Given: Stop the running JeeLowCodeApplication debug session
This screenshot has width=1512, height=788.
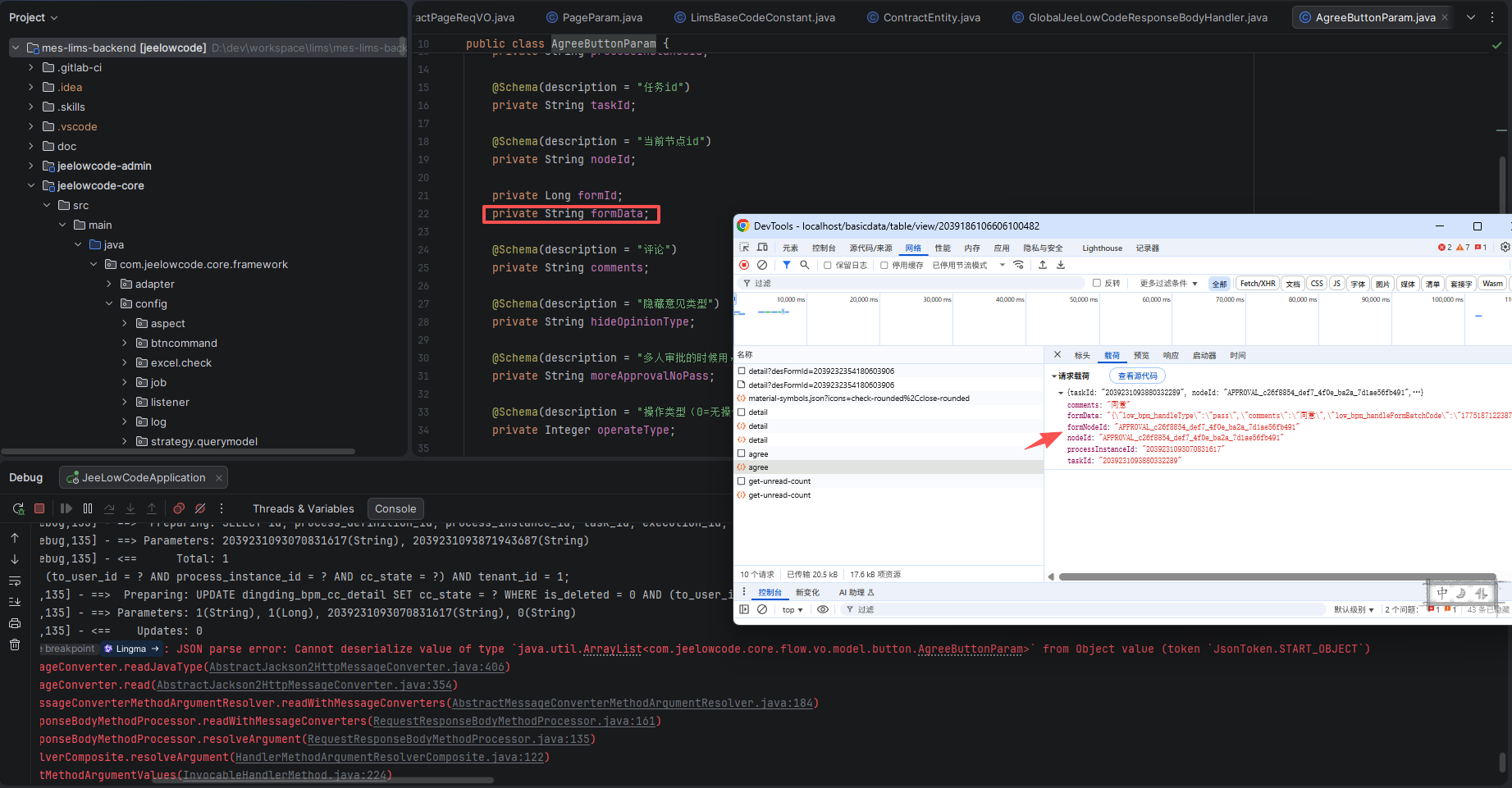Looking at the screenshot, I should [39, 508].
